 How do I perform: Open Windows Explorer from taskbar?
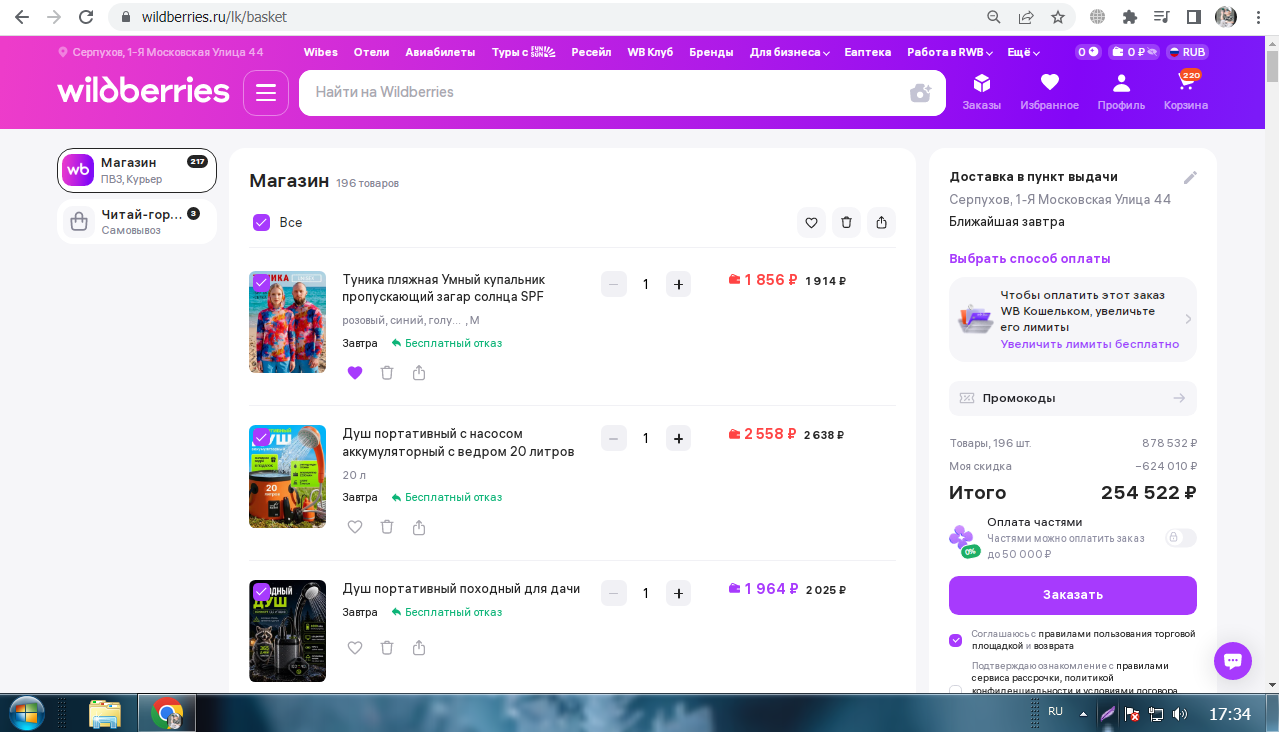tap(105, 714)
